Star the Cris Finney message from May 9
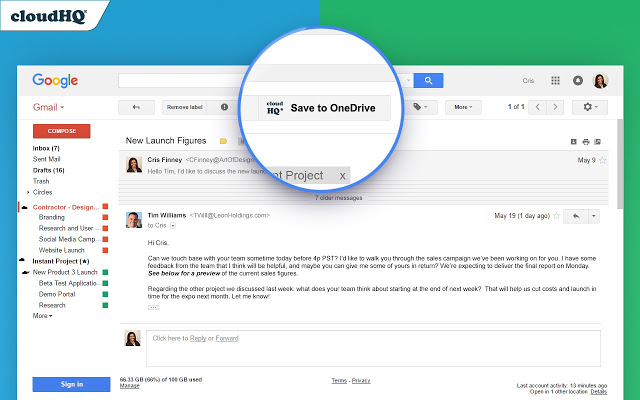The height and width of the screenshot is (400, 640). 602,160
